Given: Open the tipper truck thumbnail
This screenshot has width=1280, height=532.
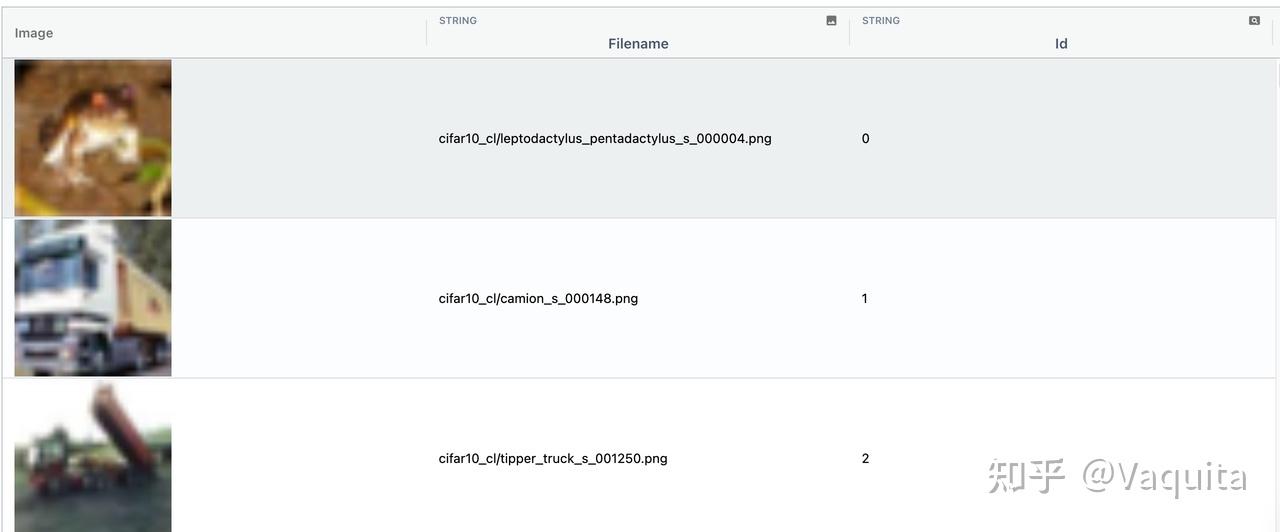Looking at the screenshot, I should point(93,456).
